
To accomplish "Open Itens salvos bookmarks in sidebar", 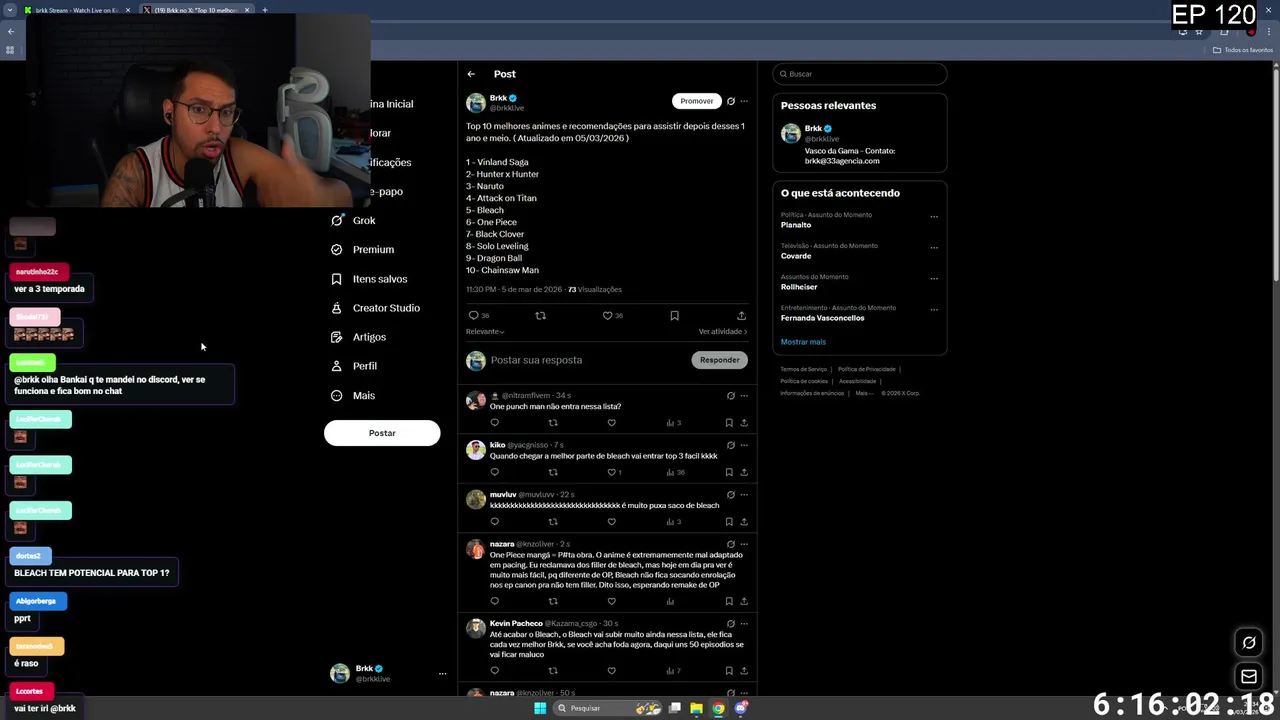I will tap(369, 279).
